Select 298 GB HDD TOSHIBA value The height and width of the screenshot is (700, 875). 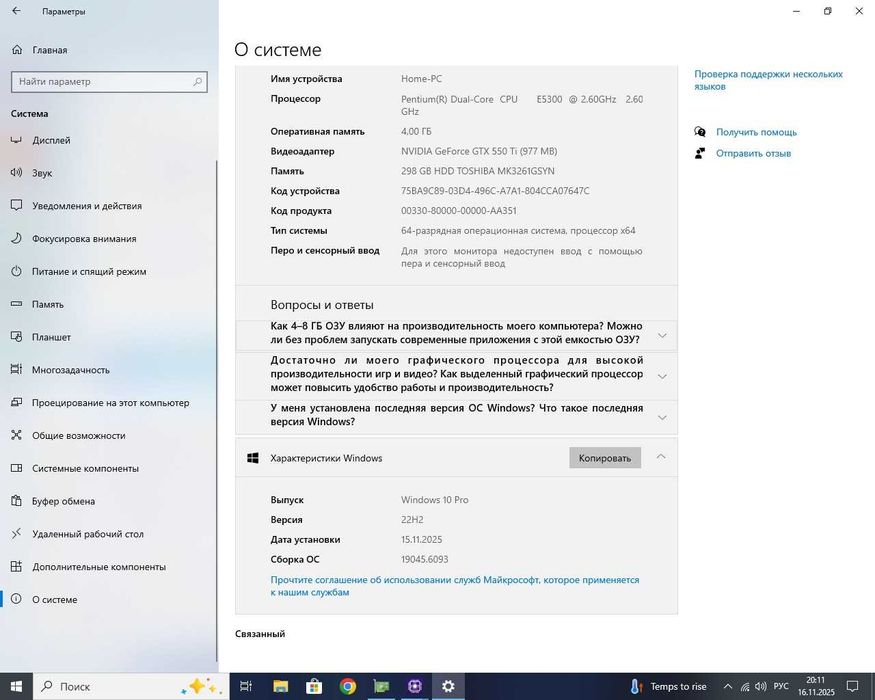coord(478,171)
